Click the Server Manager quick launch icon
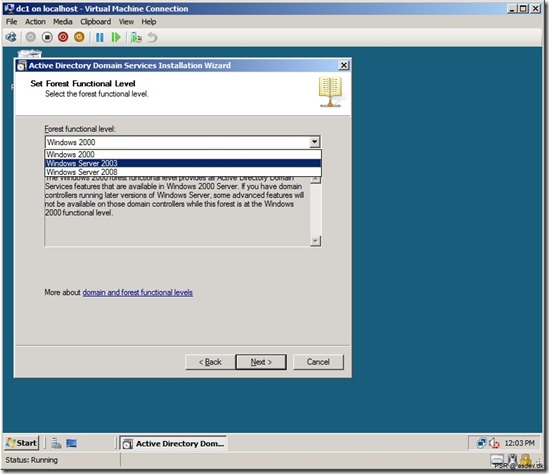549x474 pixels. (x=56, y=444)
